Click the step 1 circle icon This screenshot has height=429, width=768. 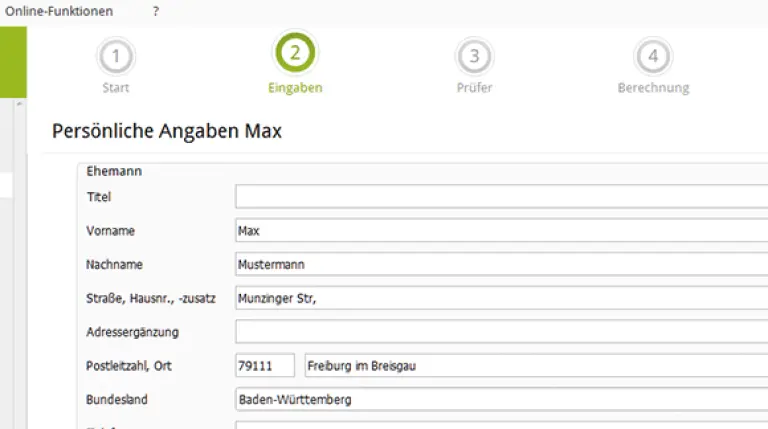(x=116, y=56)
